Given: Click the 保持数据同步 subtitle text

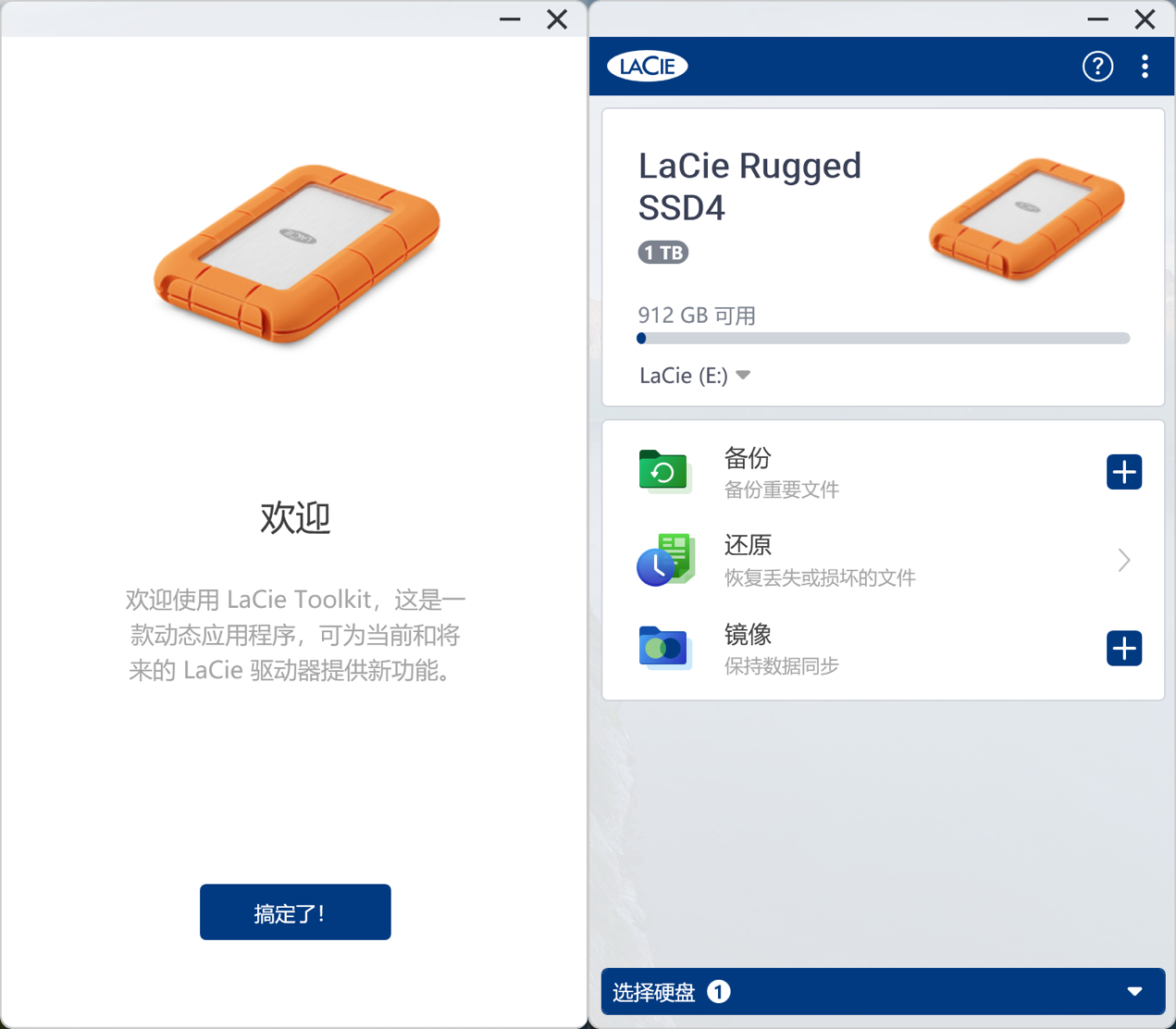Looking at the screenshot, I should coord(781,665).
